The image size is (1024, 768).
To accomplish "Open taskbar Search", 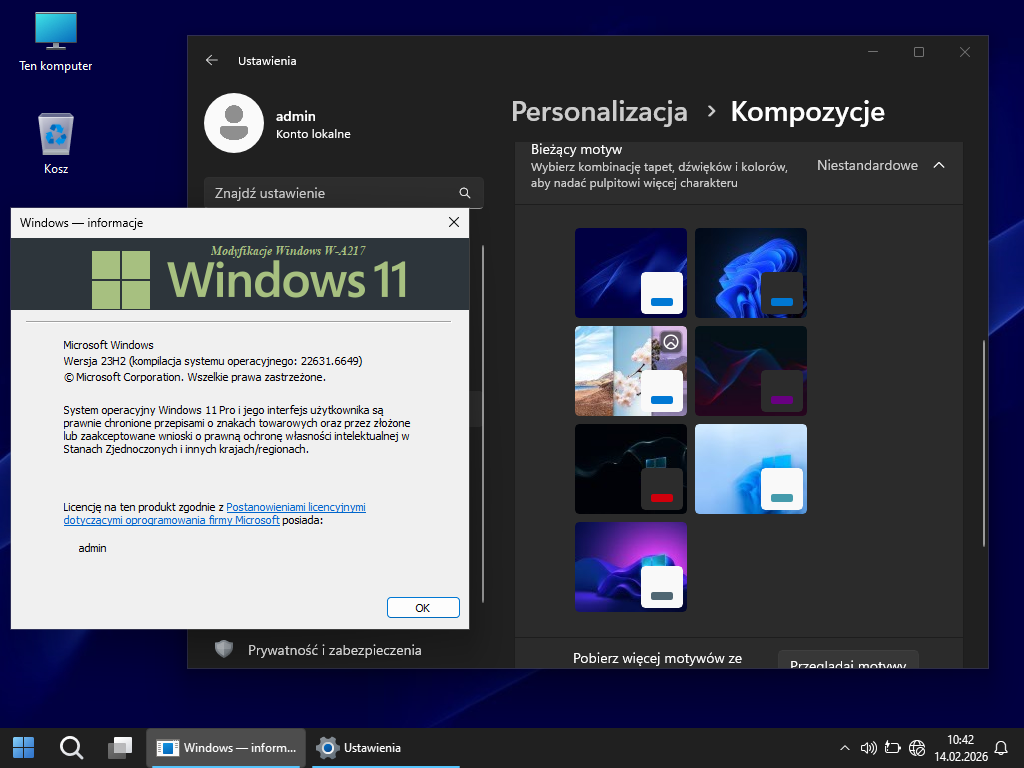I will tap(71, 747).
